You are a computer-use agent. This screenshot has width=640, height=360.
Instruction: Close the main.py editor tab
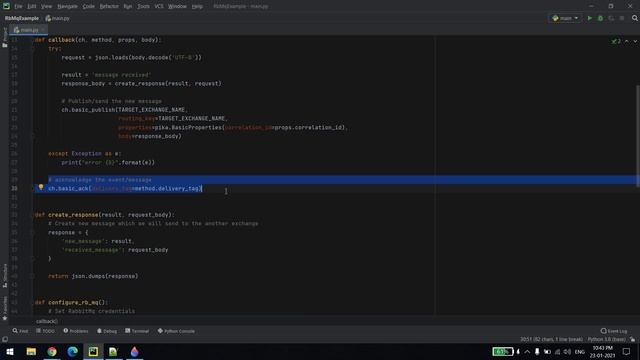click(43, 30)
